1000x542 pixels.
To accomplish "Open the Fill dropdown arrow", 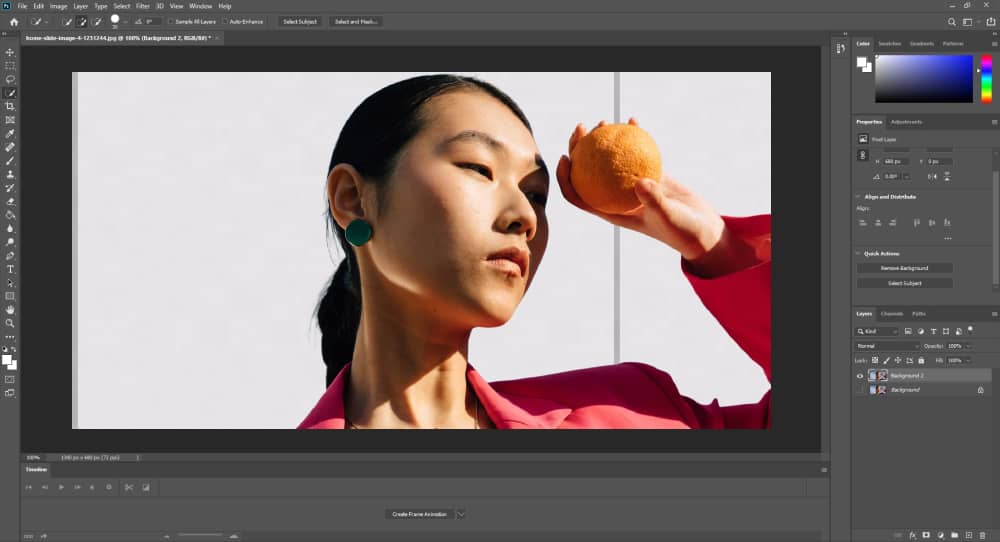I will [x=968, y=360].
